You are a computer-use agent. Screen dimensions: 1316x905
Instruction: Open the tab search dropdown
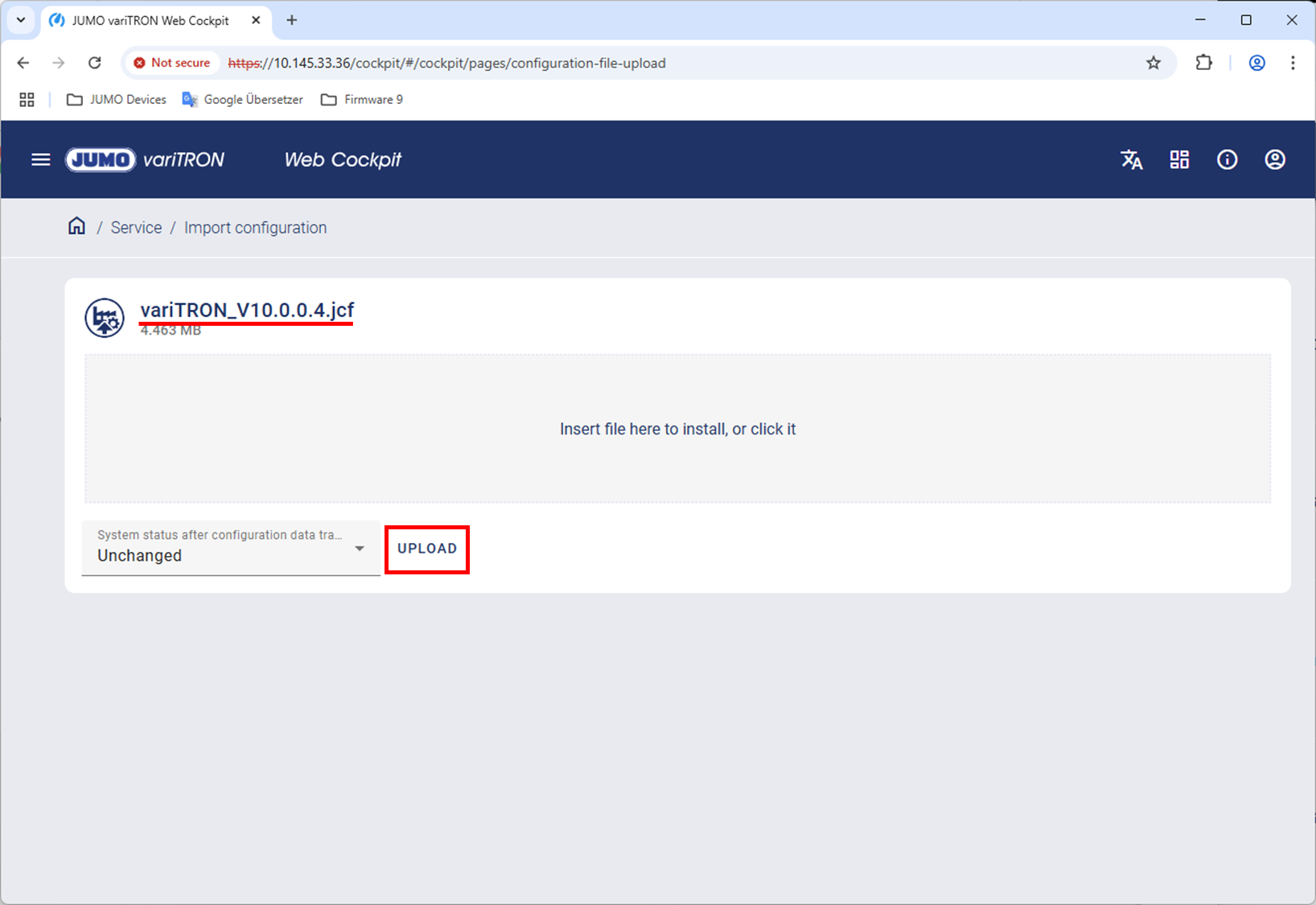(21, 20)
